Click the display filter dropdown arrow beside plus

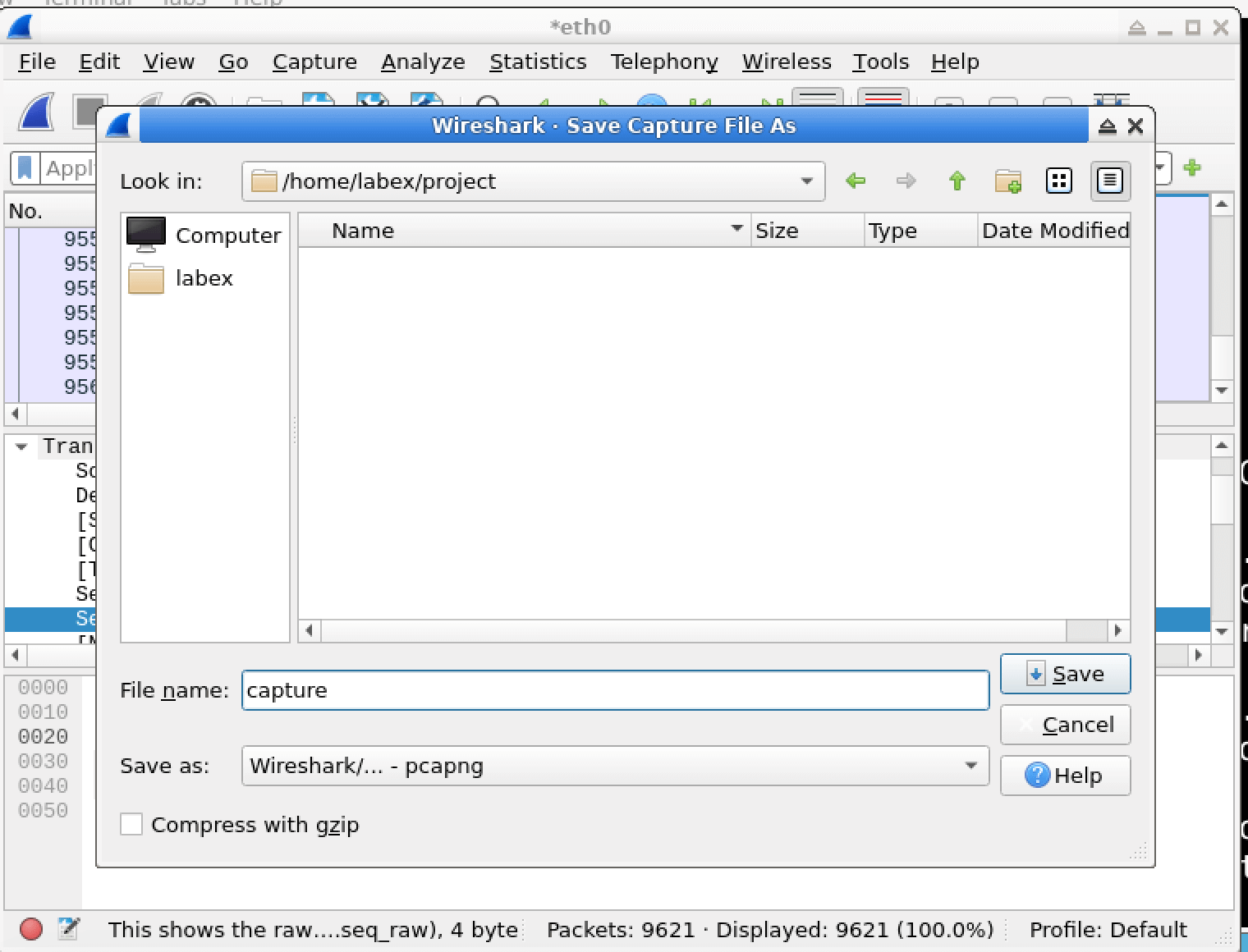1161,167
